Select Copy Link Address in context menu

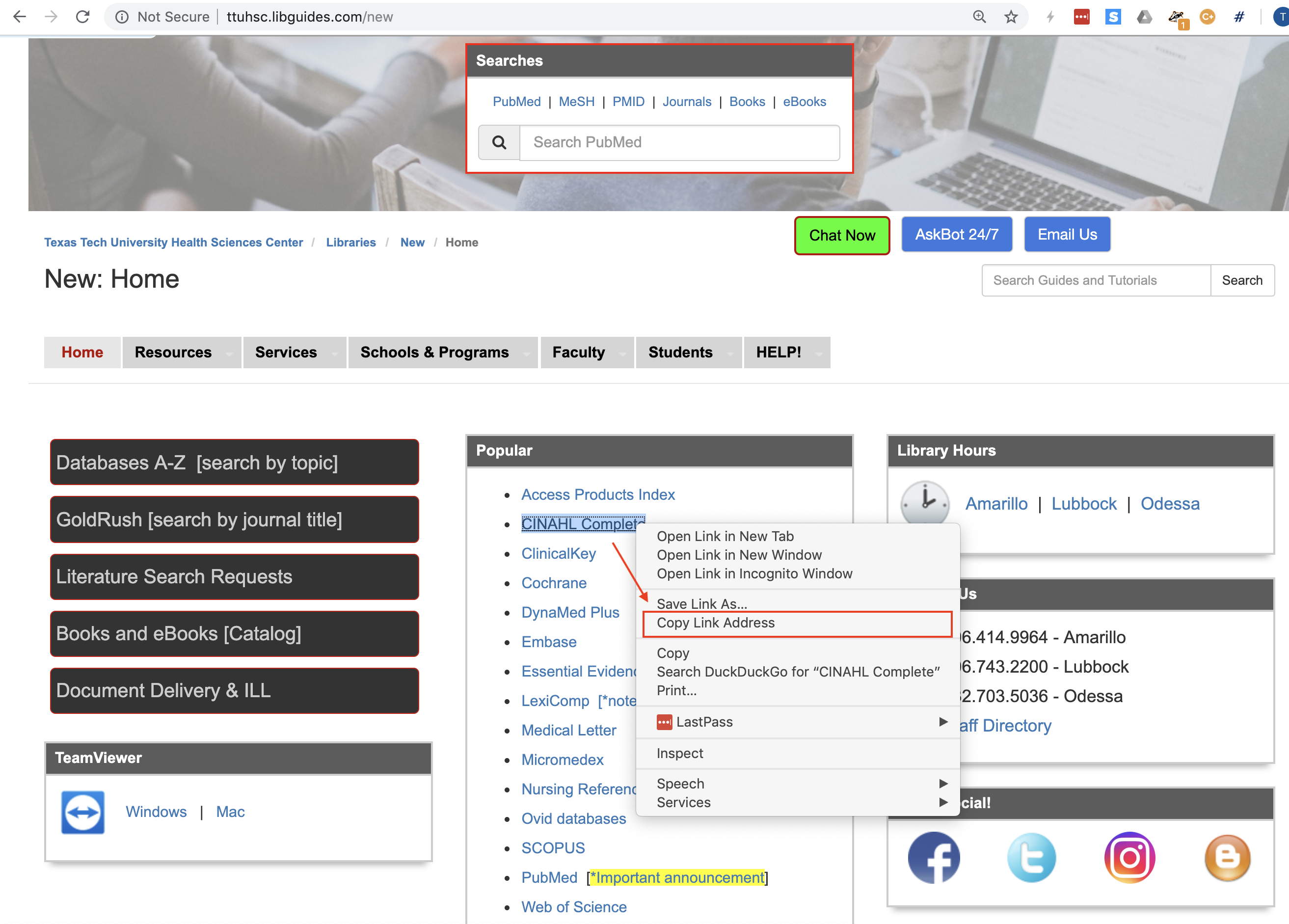(x=797, y=623)
